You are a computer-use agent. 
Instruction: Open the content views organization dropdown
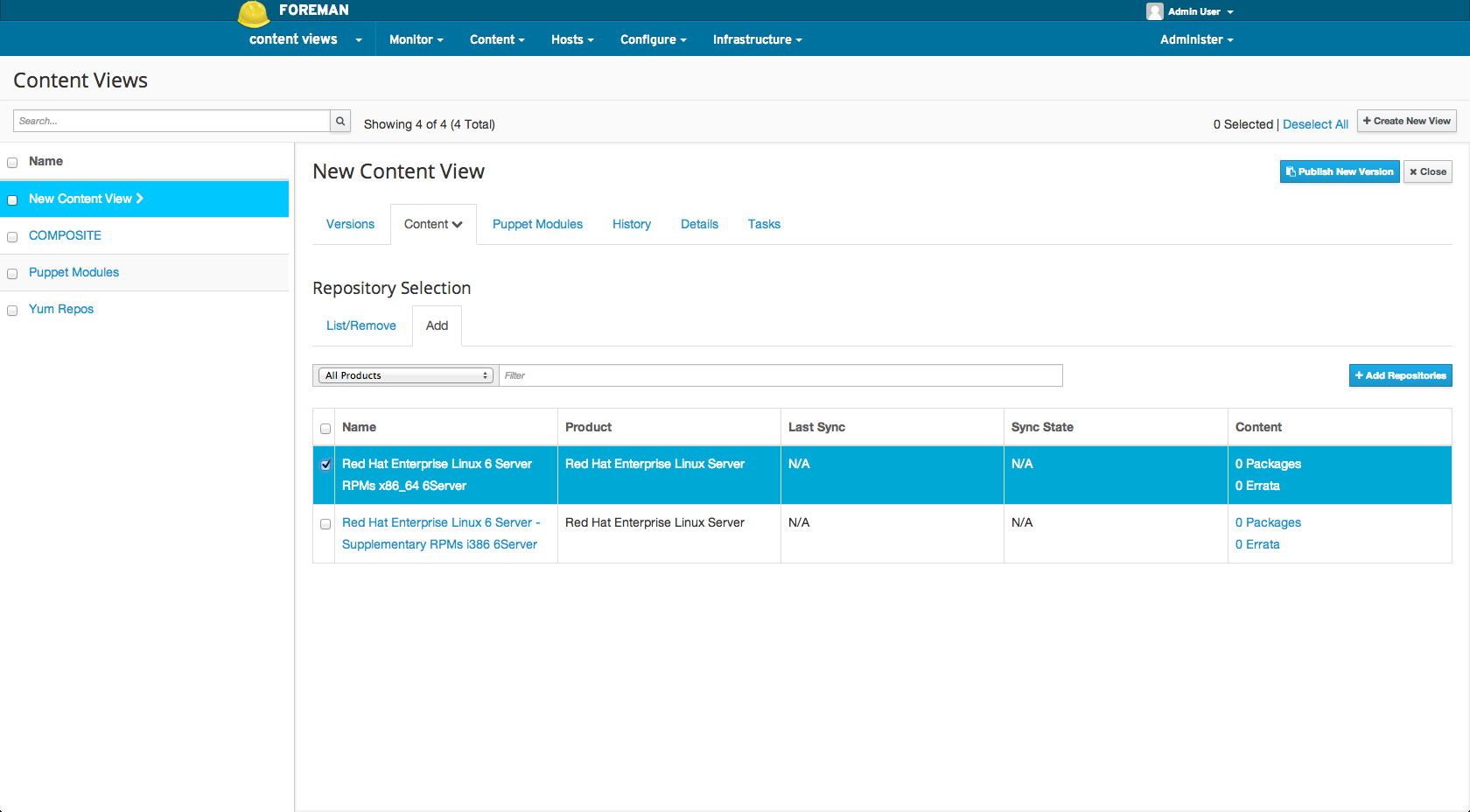[x=305, y=39]
